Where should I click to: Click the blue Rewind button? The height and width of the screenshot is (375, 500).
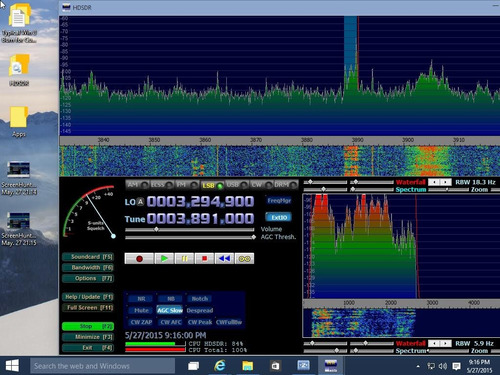224,258
